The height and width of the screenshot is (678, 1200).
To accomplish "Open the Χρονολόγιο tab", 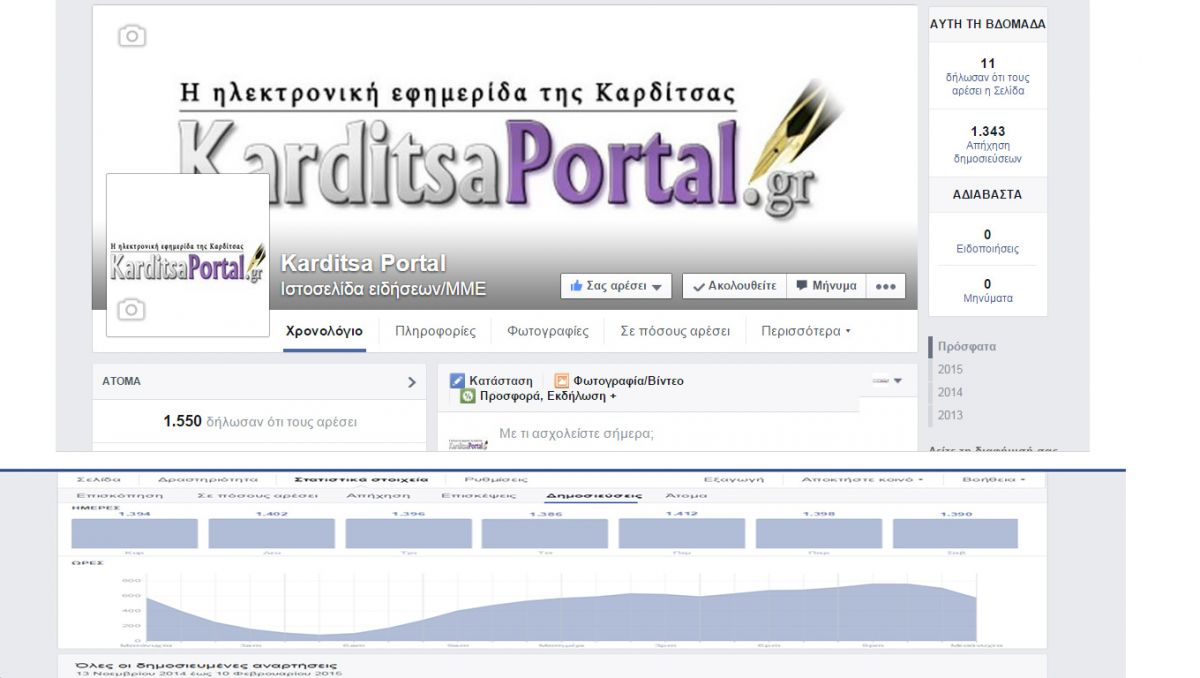I will tap(324, 331).
